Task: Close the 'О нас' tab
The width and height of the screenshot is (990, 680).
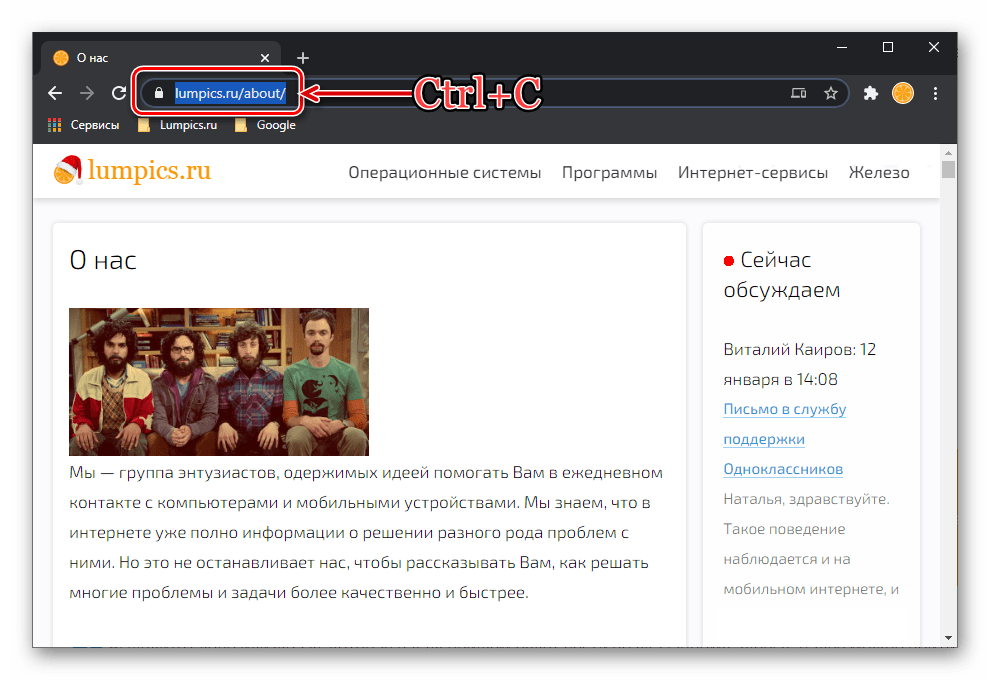Action: point(265,58)
